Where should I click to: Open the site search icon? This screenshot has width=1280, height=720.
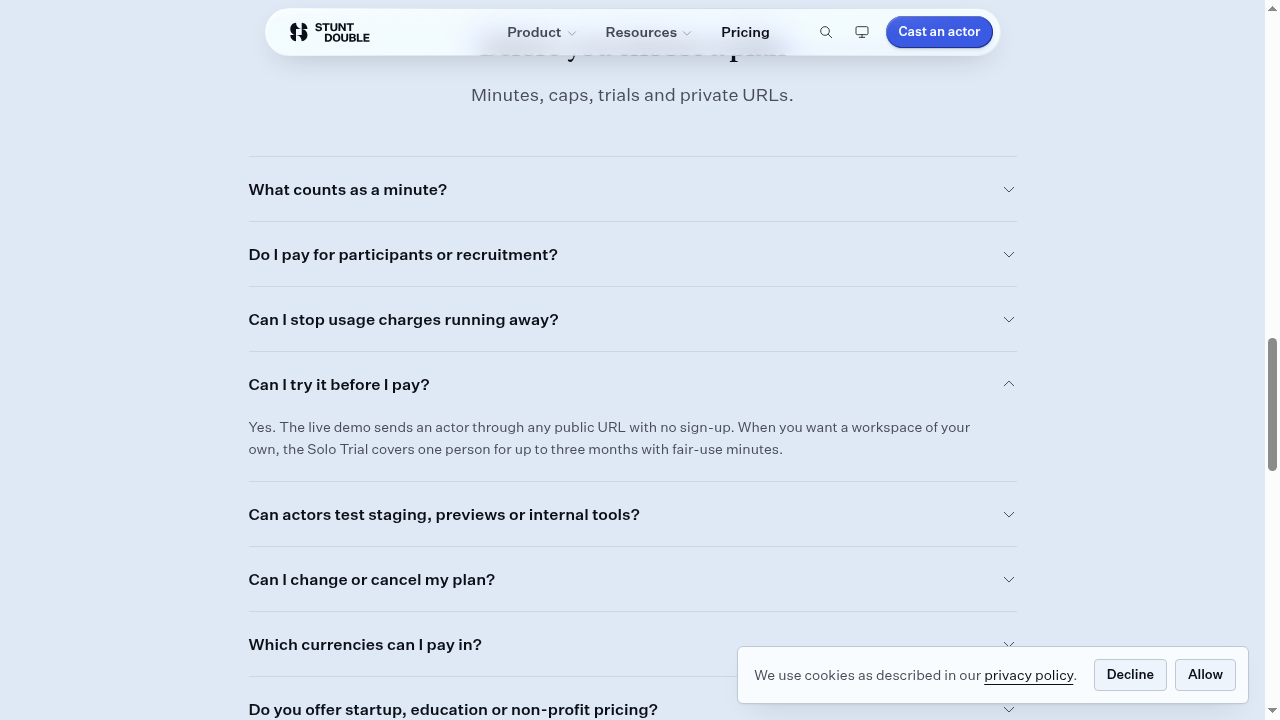tap(826, 32)
